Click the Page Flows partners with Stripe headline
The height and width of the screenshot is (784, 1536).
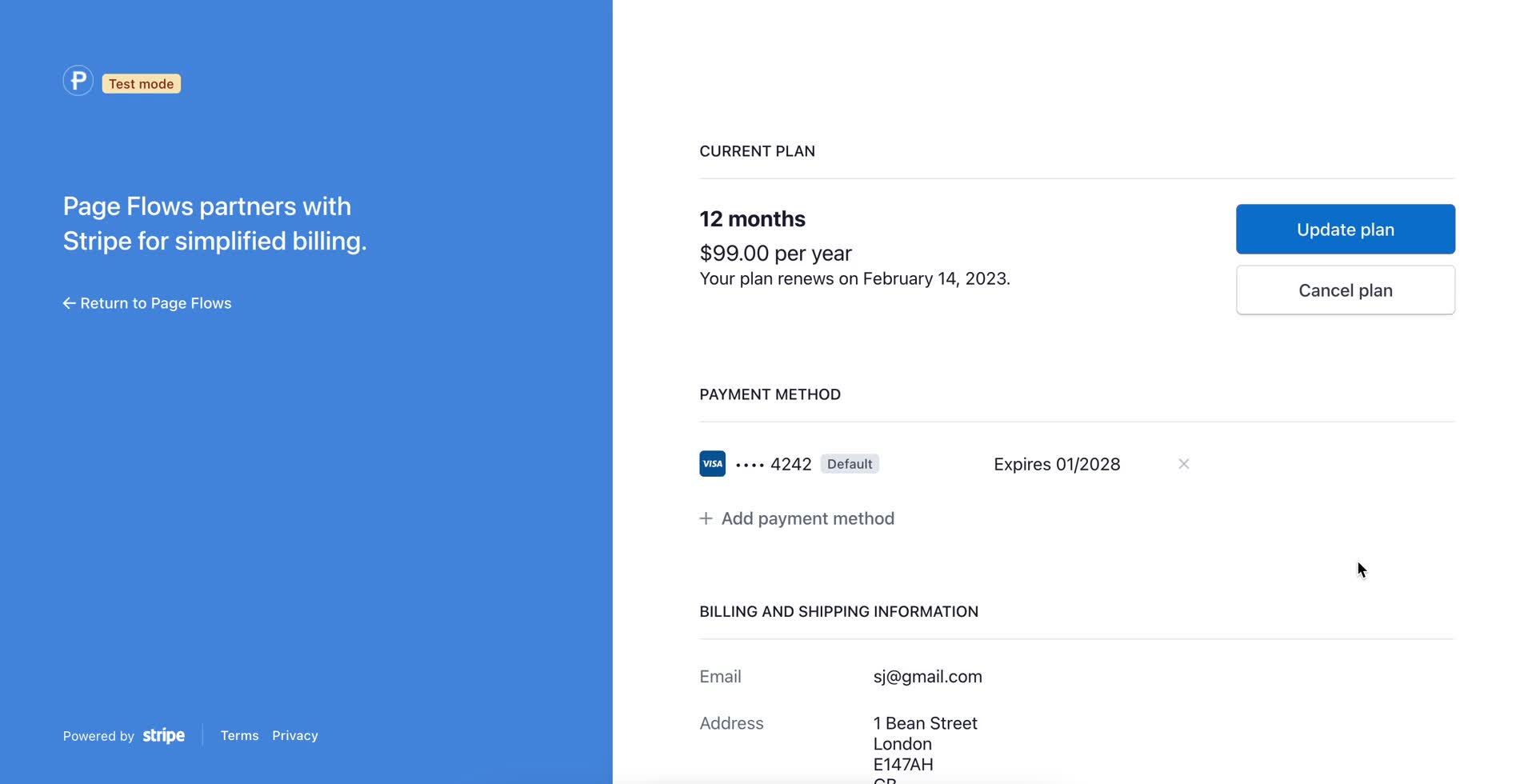point(215,223)
